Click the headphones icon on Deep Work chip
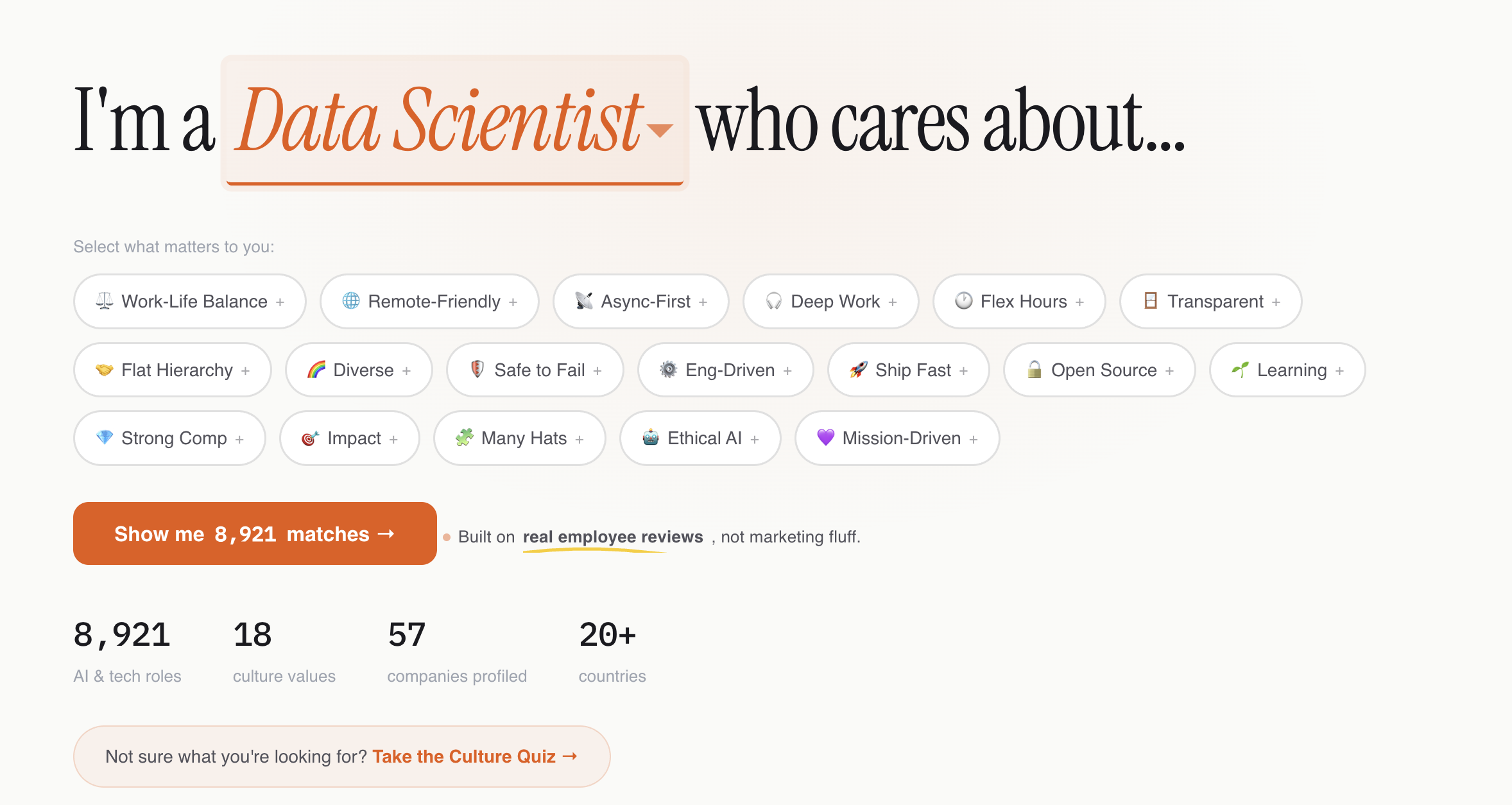Viewport: 1512px width, 805px height. (775, 301)
